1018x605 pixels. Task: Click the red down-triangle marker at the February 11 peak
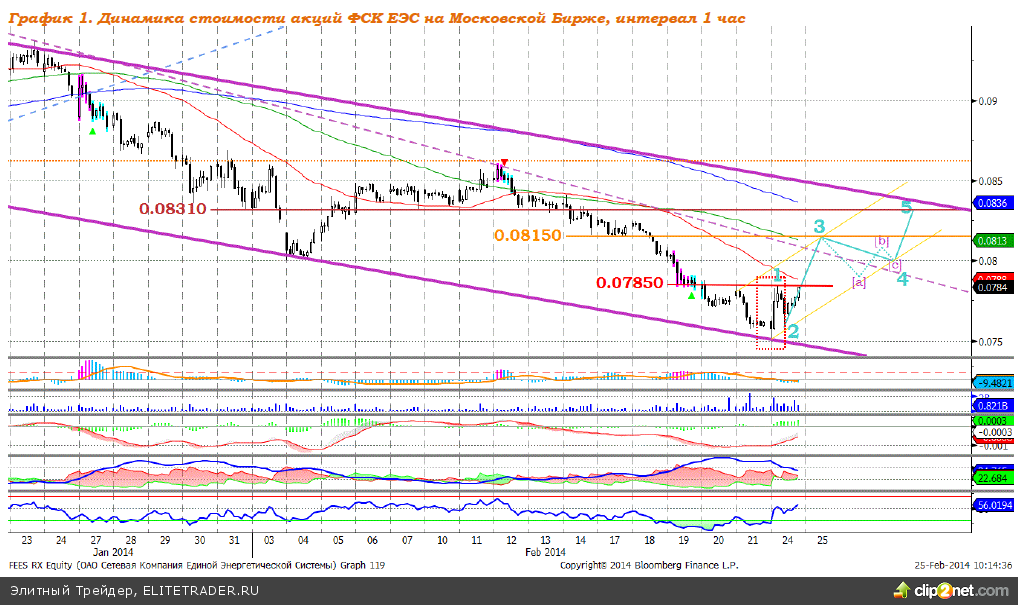click(504, 162)
